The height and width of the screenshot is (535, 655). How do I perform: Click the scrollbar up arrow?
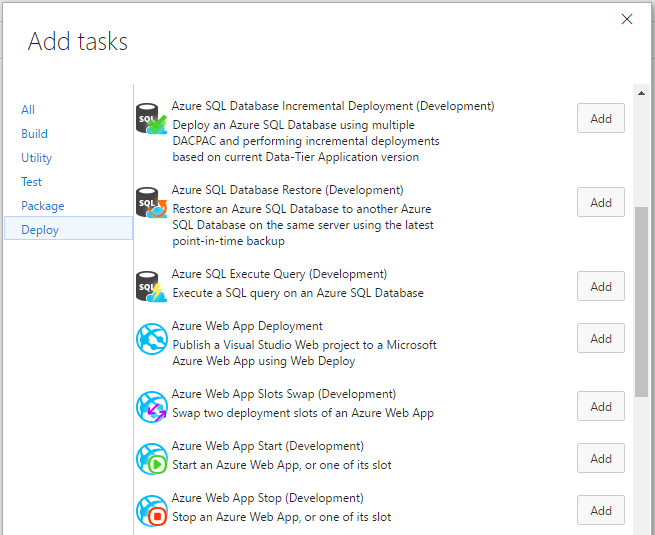[641, 93]
